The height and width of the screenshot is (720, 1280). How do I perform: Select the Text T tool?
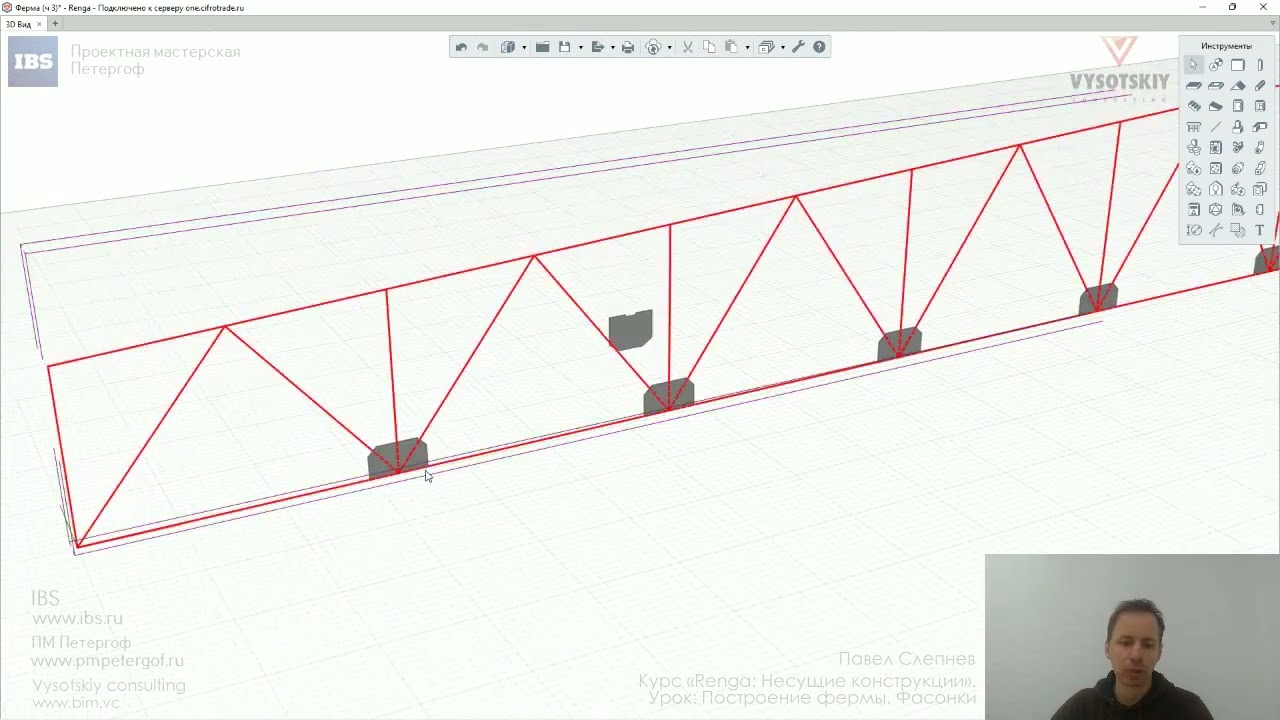(x=1260, y=230)
